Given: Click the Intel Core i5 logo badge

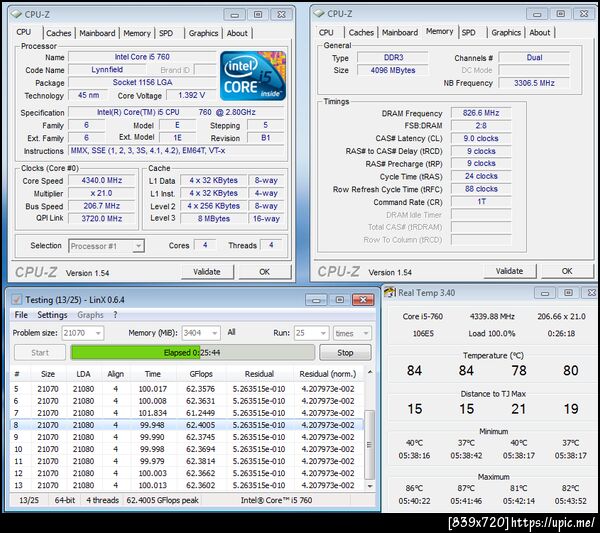Looking at the screenshot, I should point(253,76).
